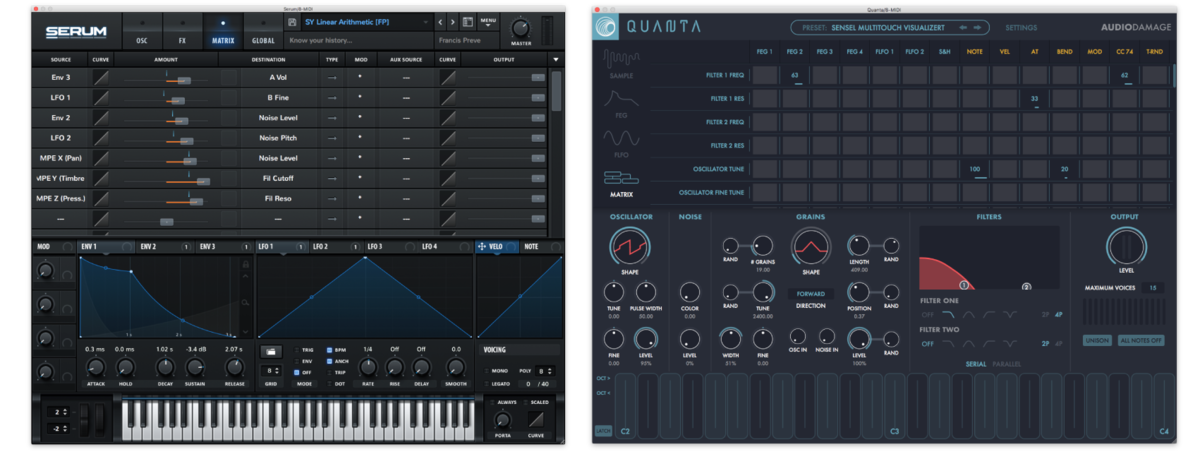Enable LEGATO voicing checkbox

486,383
